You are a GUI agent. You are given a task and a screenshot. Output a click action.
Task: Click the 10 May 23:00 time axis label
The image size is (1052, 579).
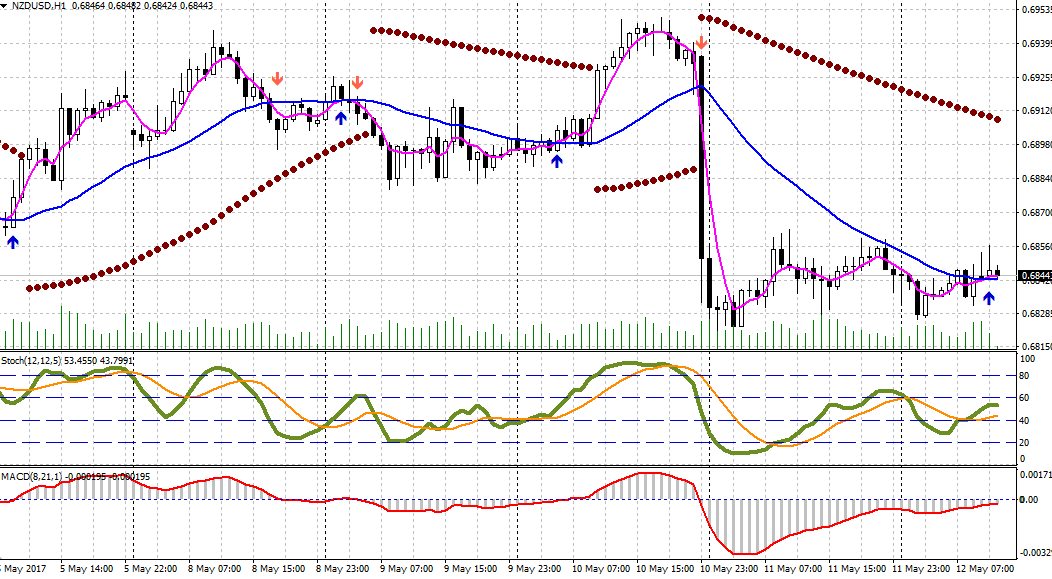click(726, 569)
